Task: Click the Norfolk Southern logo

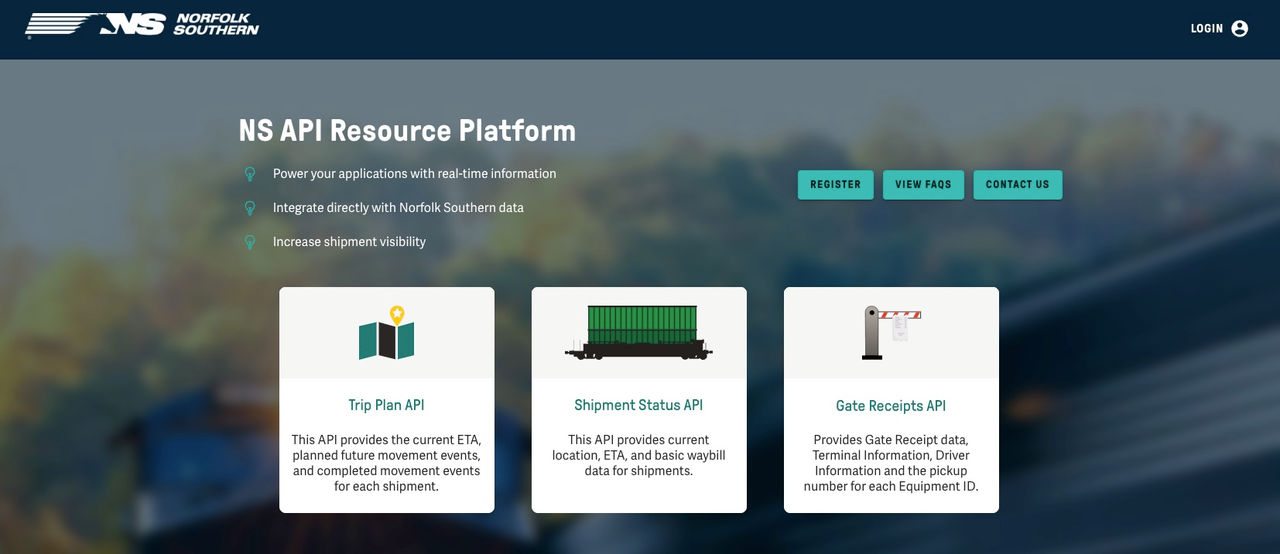Action: (142, 25)
